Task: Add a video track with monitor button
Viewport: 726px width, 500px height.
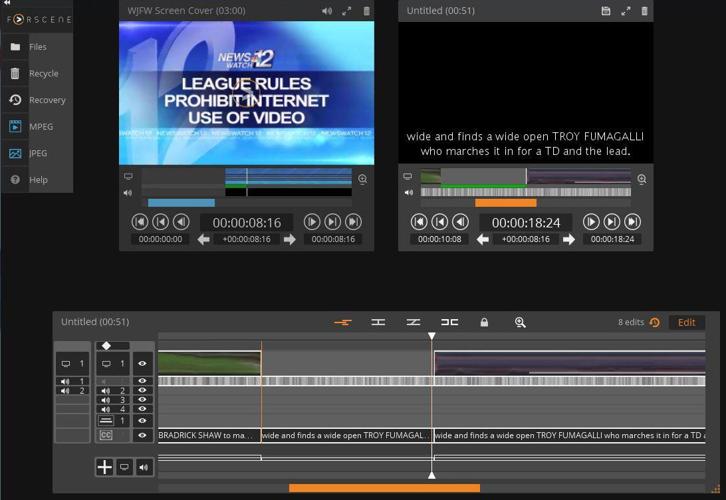Action: 124,467
